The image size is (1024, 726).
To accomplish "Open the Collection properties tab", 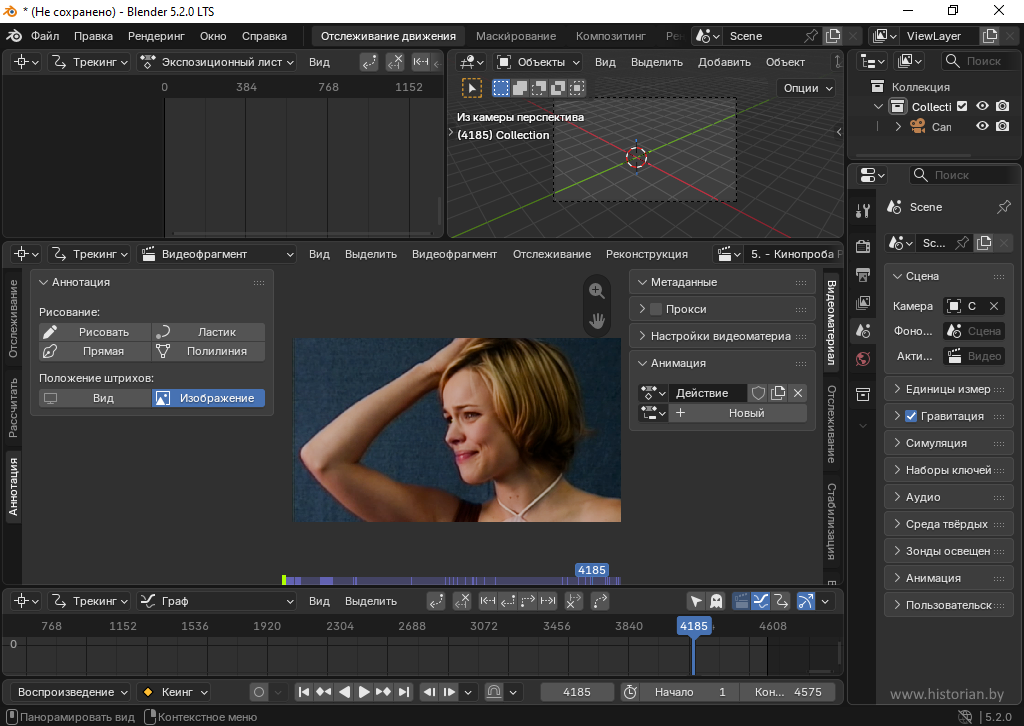I will point(863,394).
